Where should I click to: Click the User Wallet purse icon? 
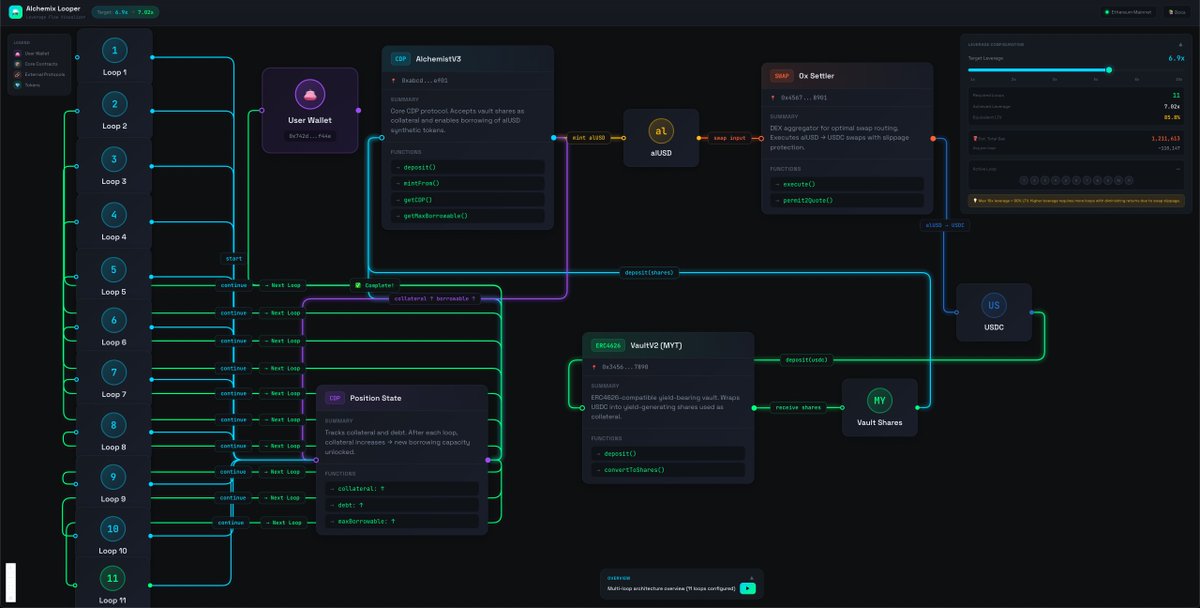(310, 96)
